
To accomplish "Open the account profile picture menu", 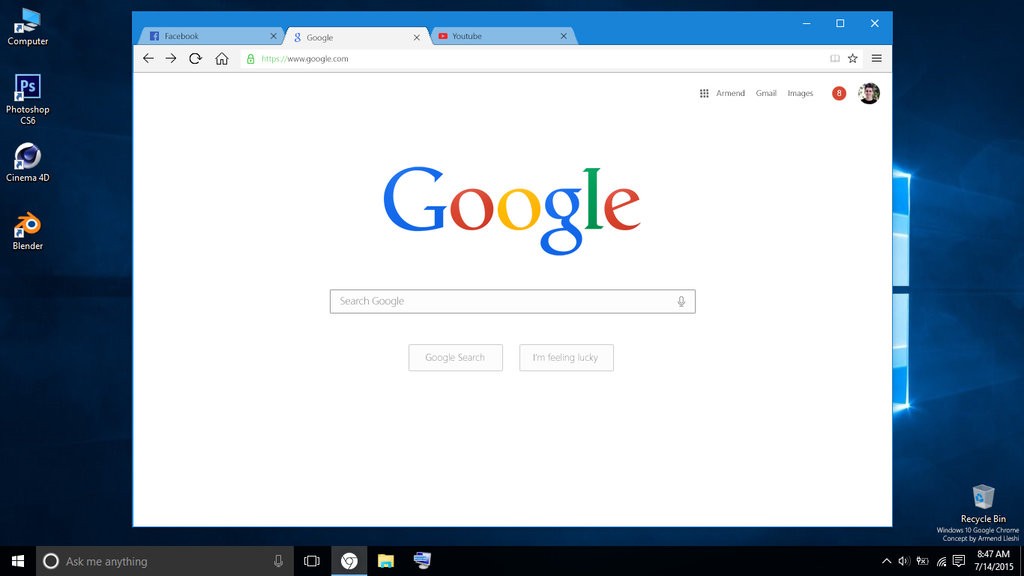I will (869, 93).
